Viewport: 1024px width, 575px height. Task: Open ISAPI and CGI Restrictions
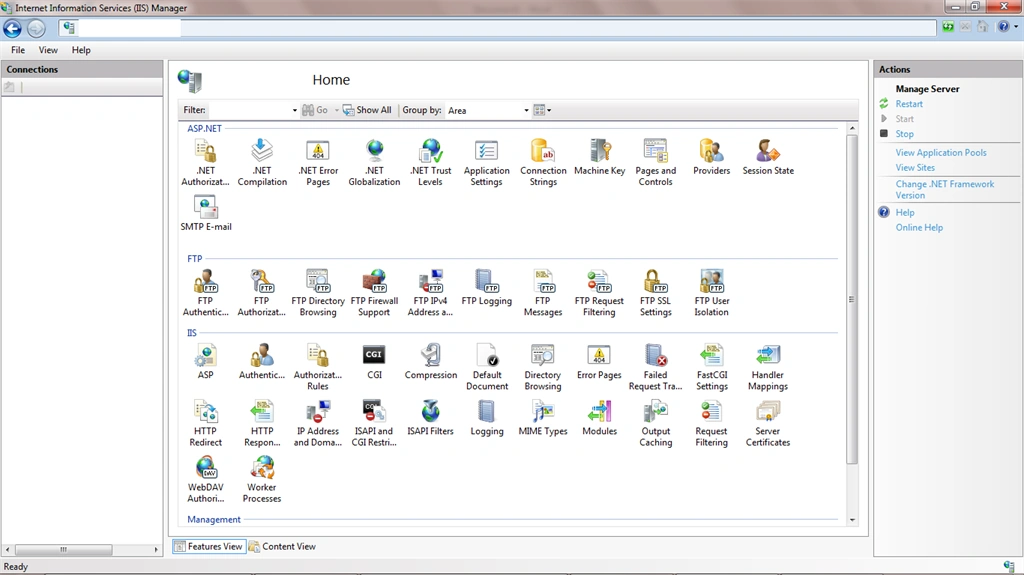(x=374, y=423)
